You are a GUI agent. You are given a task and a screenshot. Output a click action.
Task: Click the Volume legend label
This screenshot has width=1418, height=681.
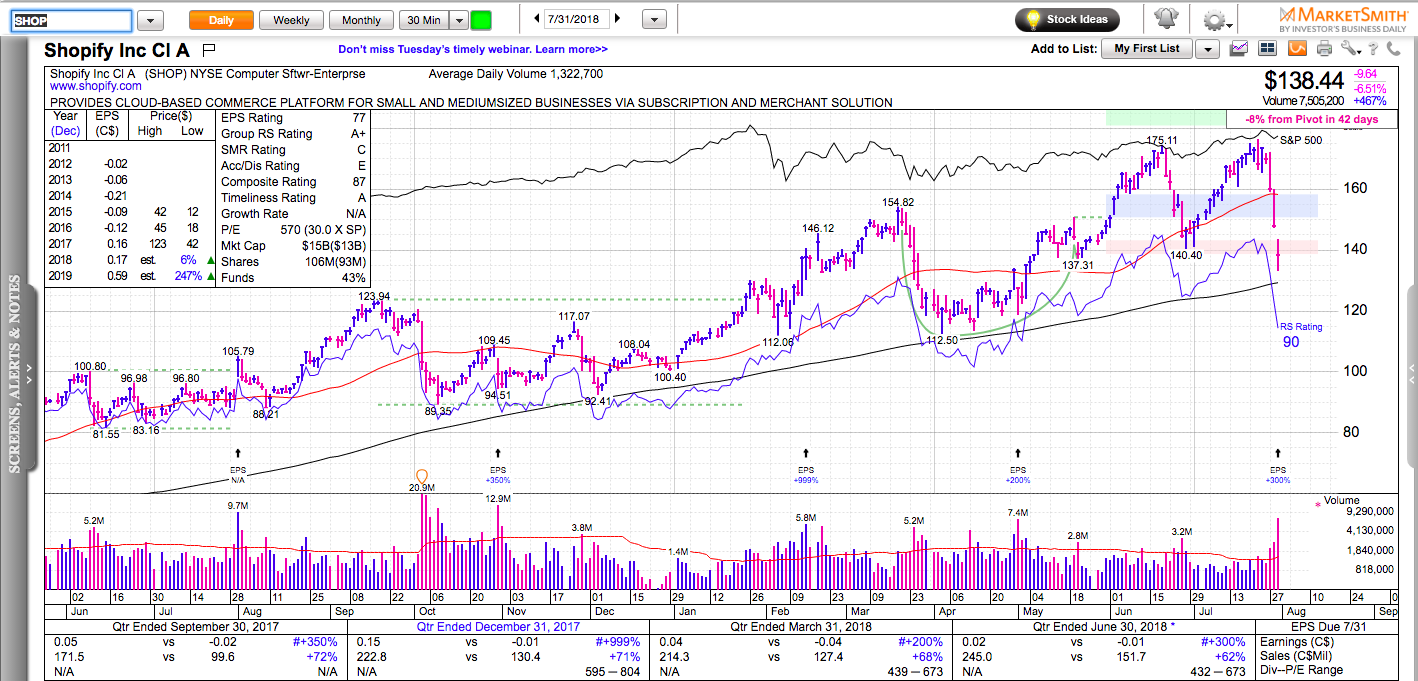coord(1341,500)
